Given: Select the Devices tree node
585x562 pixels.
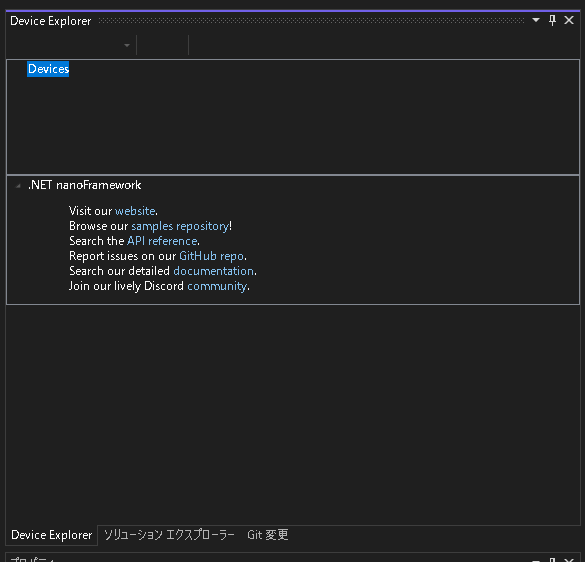Looking at the screenshot, I should (x=48, y=69).
